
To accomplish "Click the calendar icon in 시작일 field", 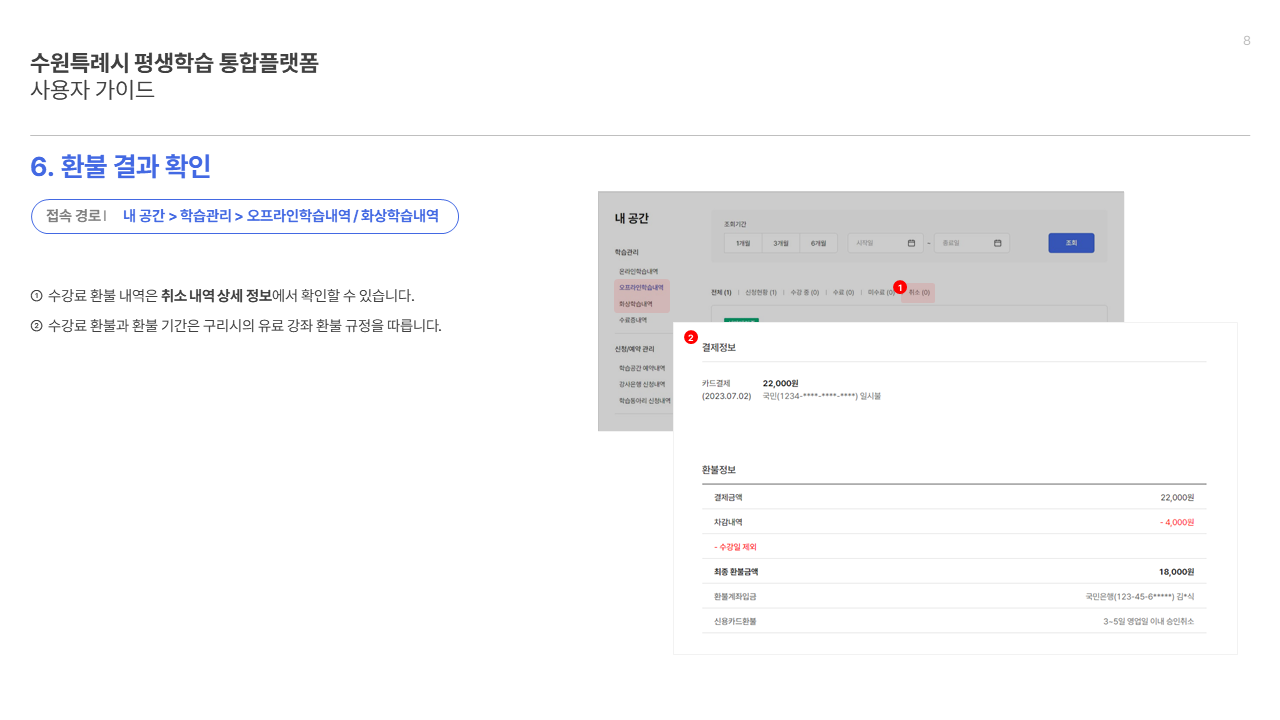I will (911, 243).
